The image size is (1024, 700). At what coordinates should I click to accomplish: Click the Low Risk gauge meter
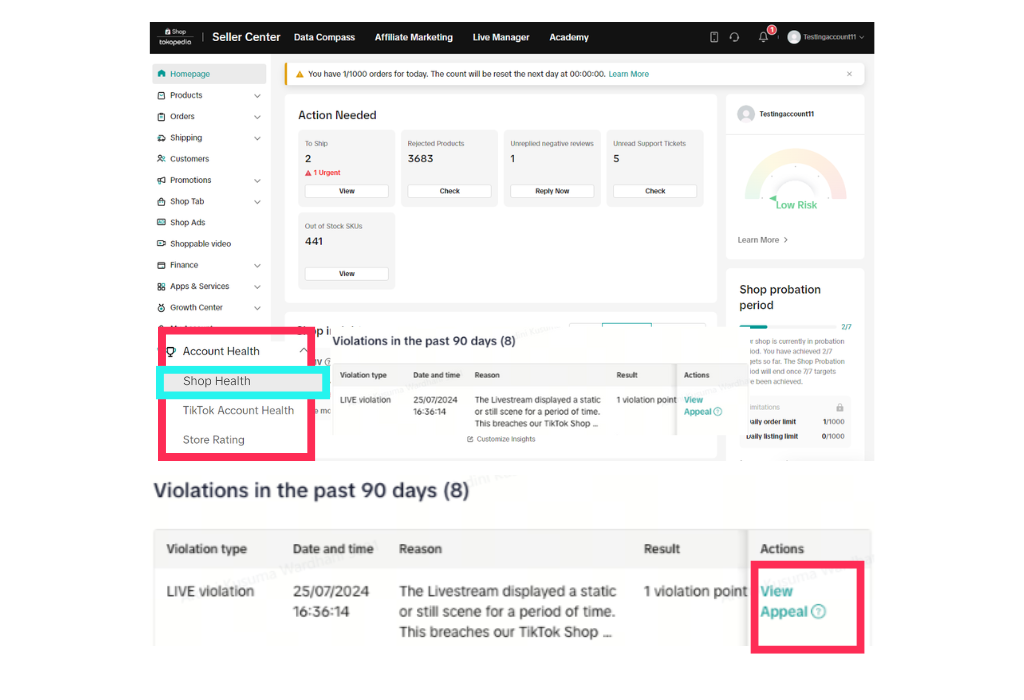tap(796, 180)
